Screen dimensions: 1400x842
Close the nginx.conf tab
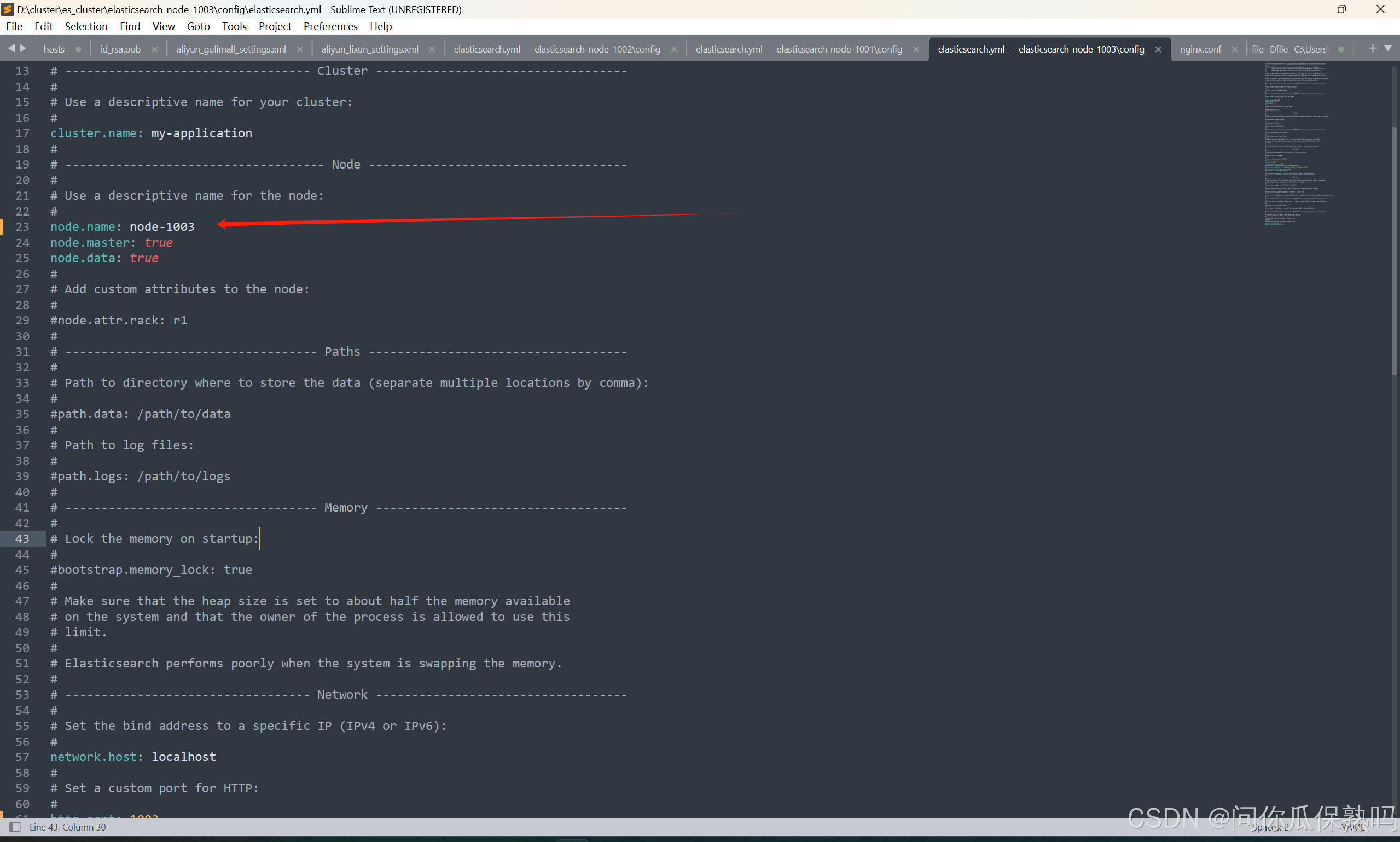point(1234,49)
